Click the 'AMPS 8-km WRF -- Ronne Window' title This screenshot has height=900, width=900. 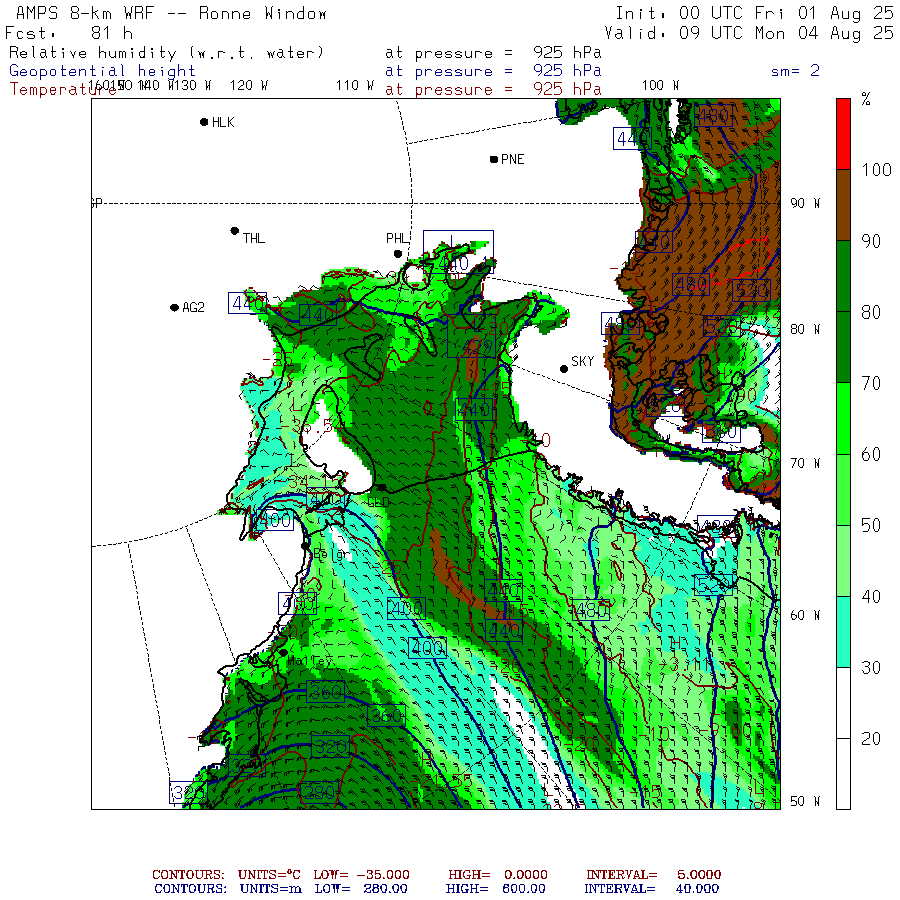coord(171,13)
